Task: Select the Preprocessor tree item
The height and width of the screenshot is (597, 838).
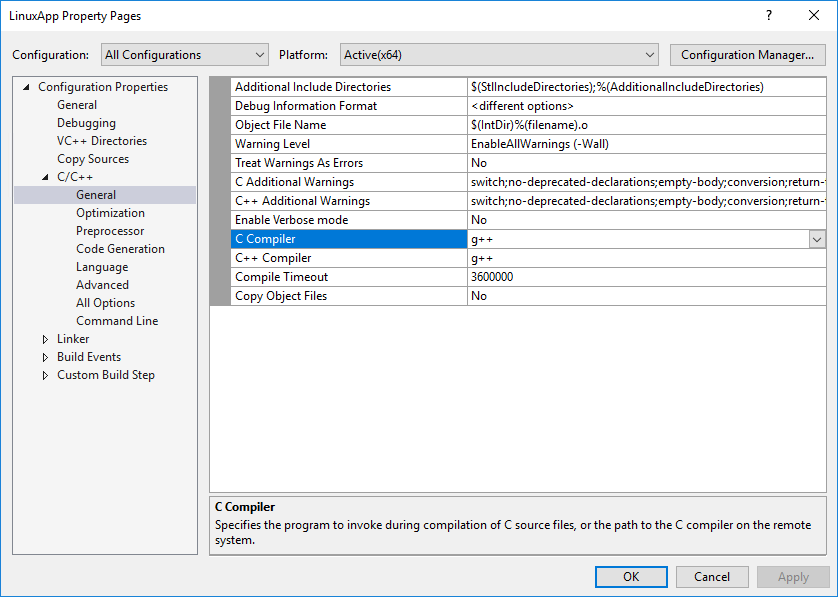Action: pos(110,231)
